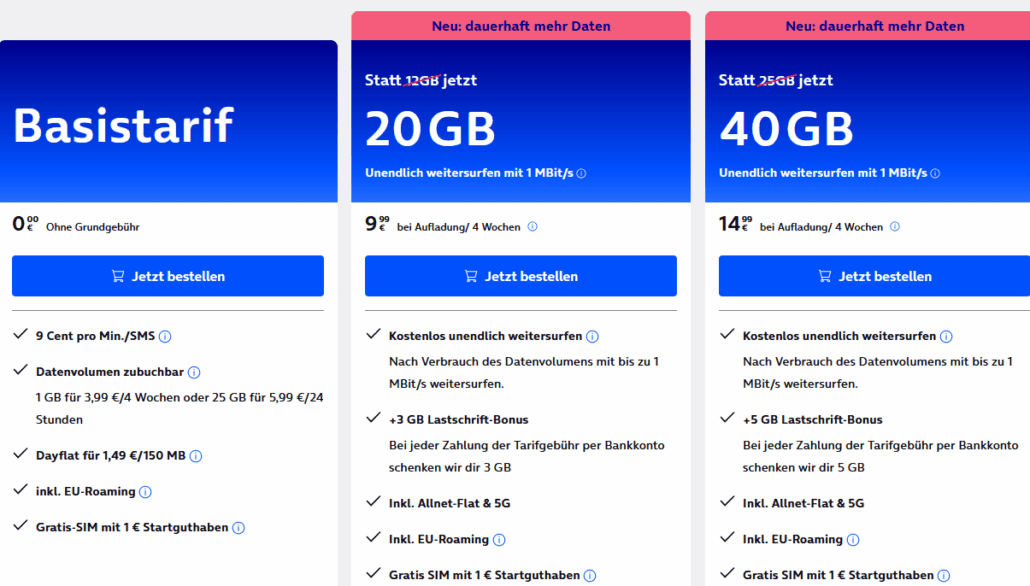The image size is (1030, 586).
Task: Open the Unendlich weitersurfen tooltip in the 40 GB card
Action: (934, 173)
